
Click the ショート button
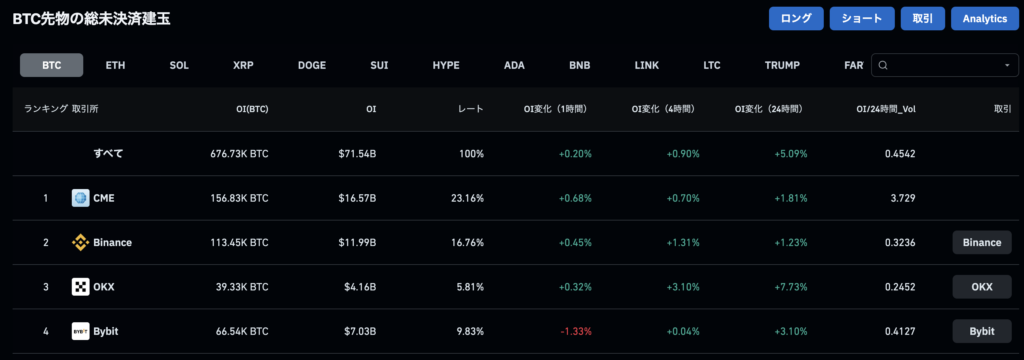click(861, 18)
